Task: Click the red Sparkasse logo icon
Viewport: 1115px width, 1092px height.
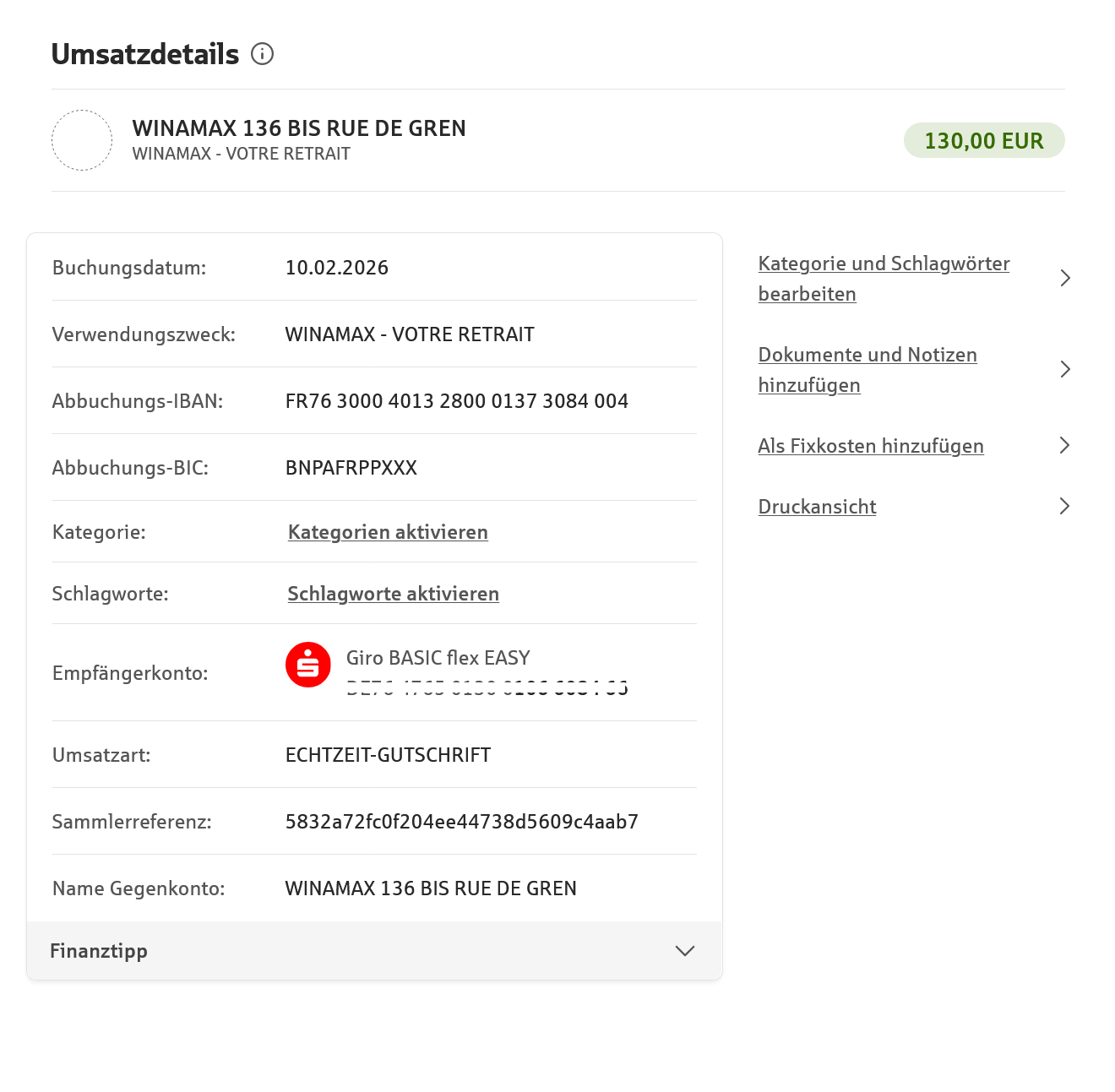Action: pos(308,665)
